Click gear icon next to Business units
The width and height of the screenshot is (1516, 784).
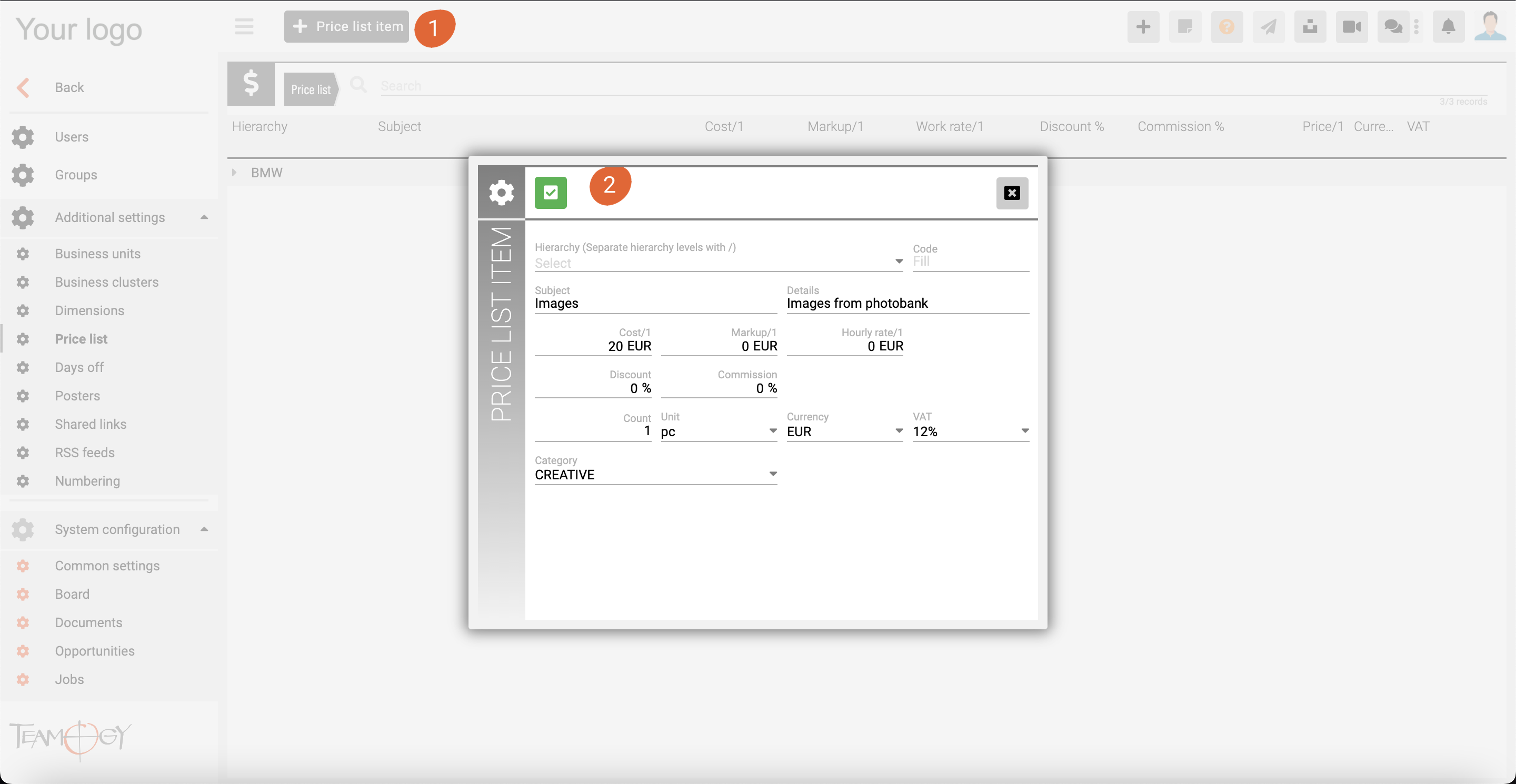tap(23, 254)
